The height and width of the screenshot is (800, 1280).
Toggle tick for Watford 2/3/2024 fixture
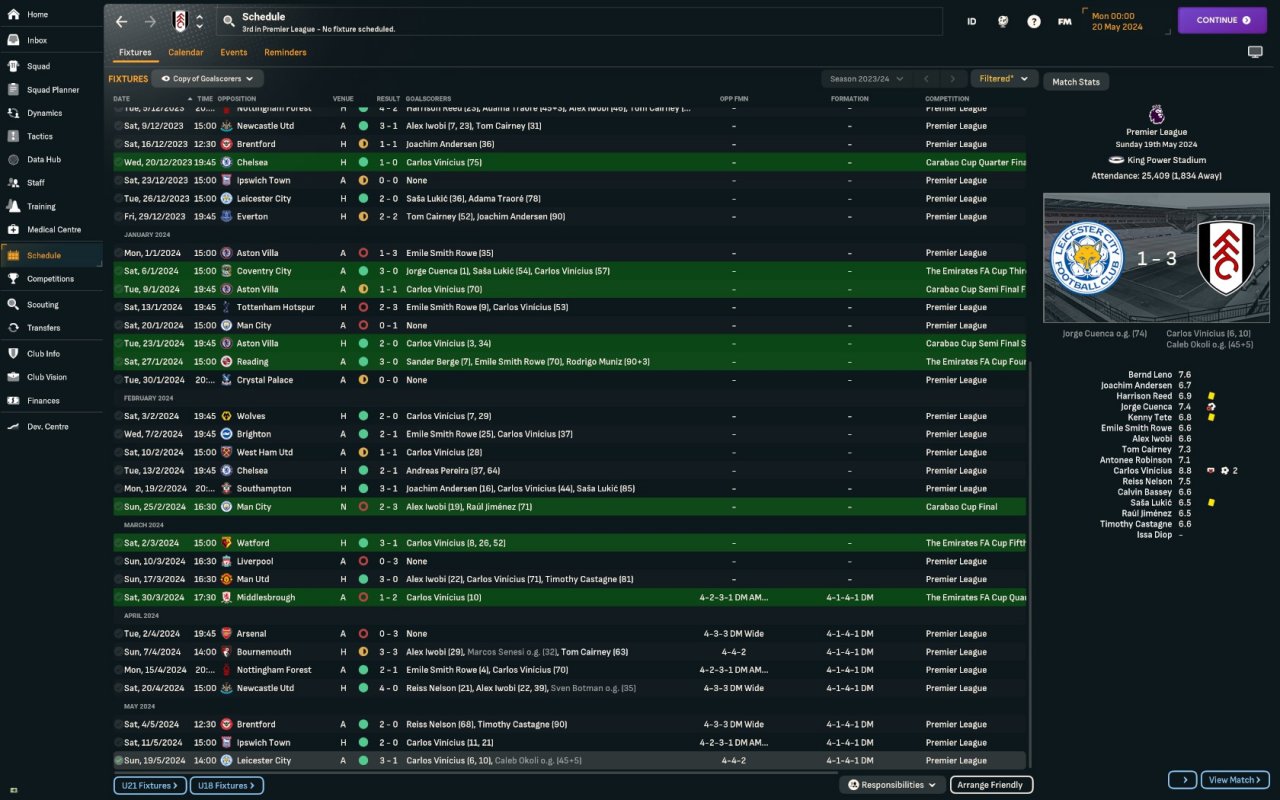(x=119, y=543)
